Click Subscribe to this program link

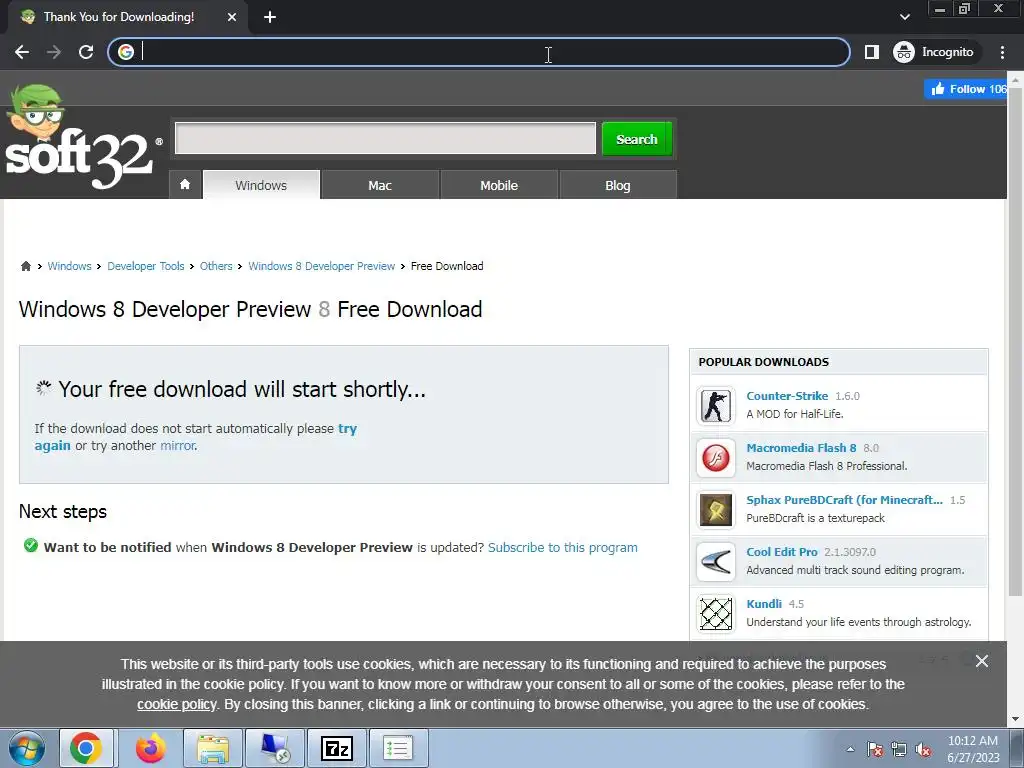[562, 547]
